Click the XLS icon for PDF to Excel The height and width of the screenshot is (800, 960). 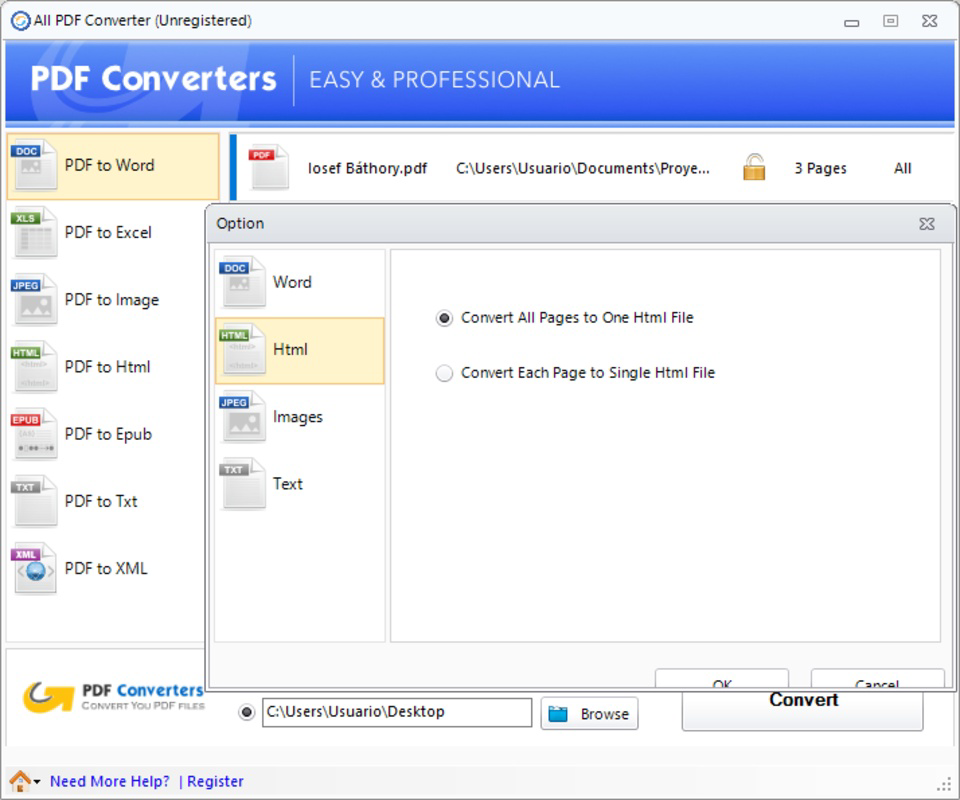pyautogui.click(x=35, y=233)
